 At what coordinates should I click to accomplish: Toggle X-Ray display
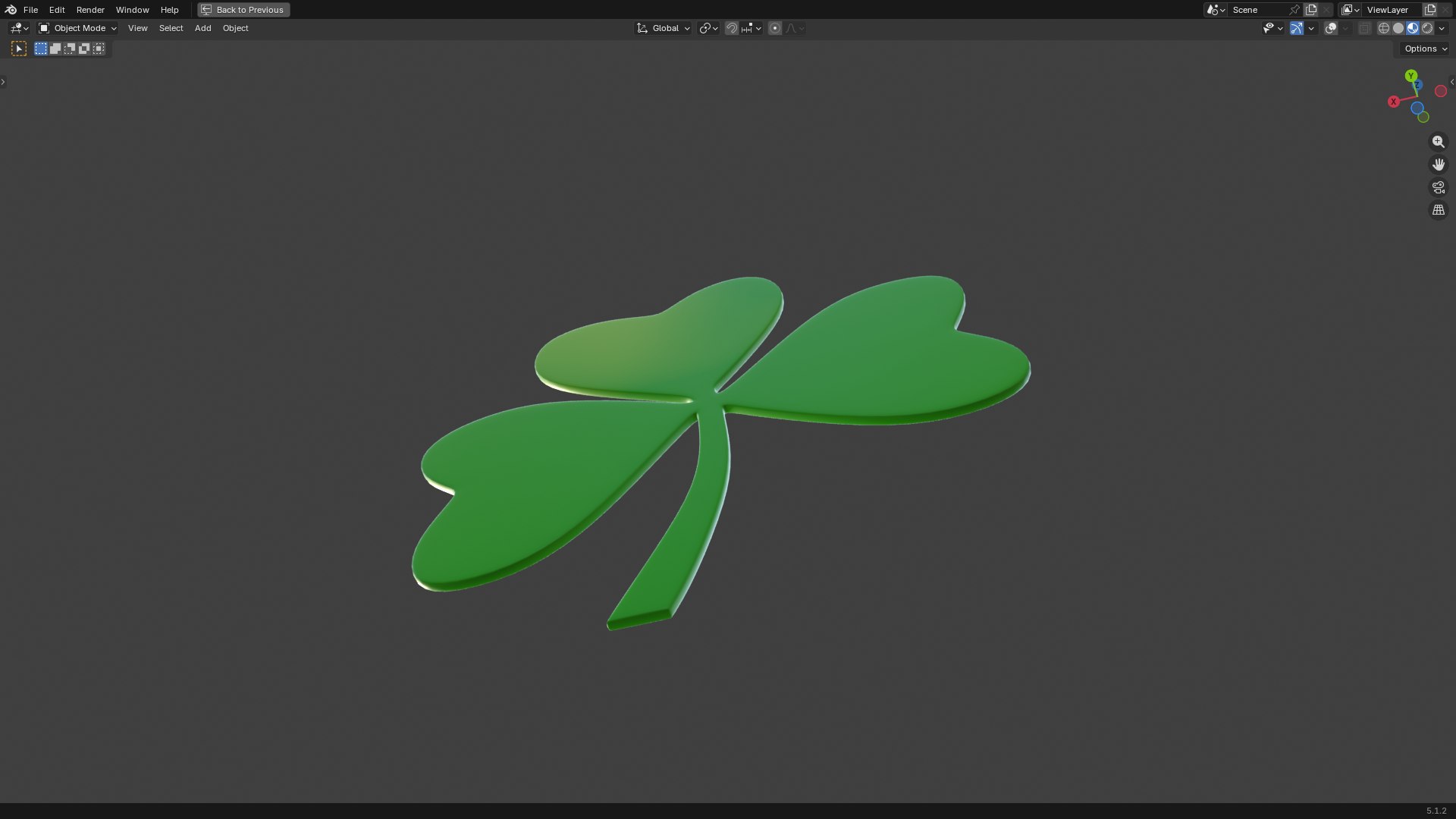1365,28
